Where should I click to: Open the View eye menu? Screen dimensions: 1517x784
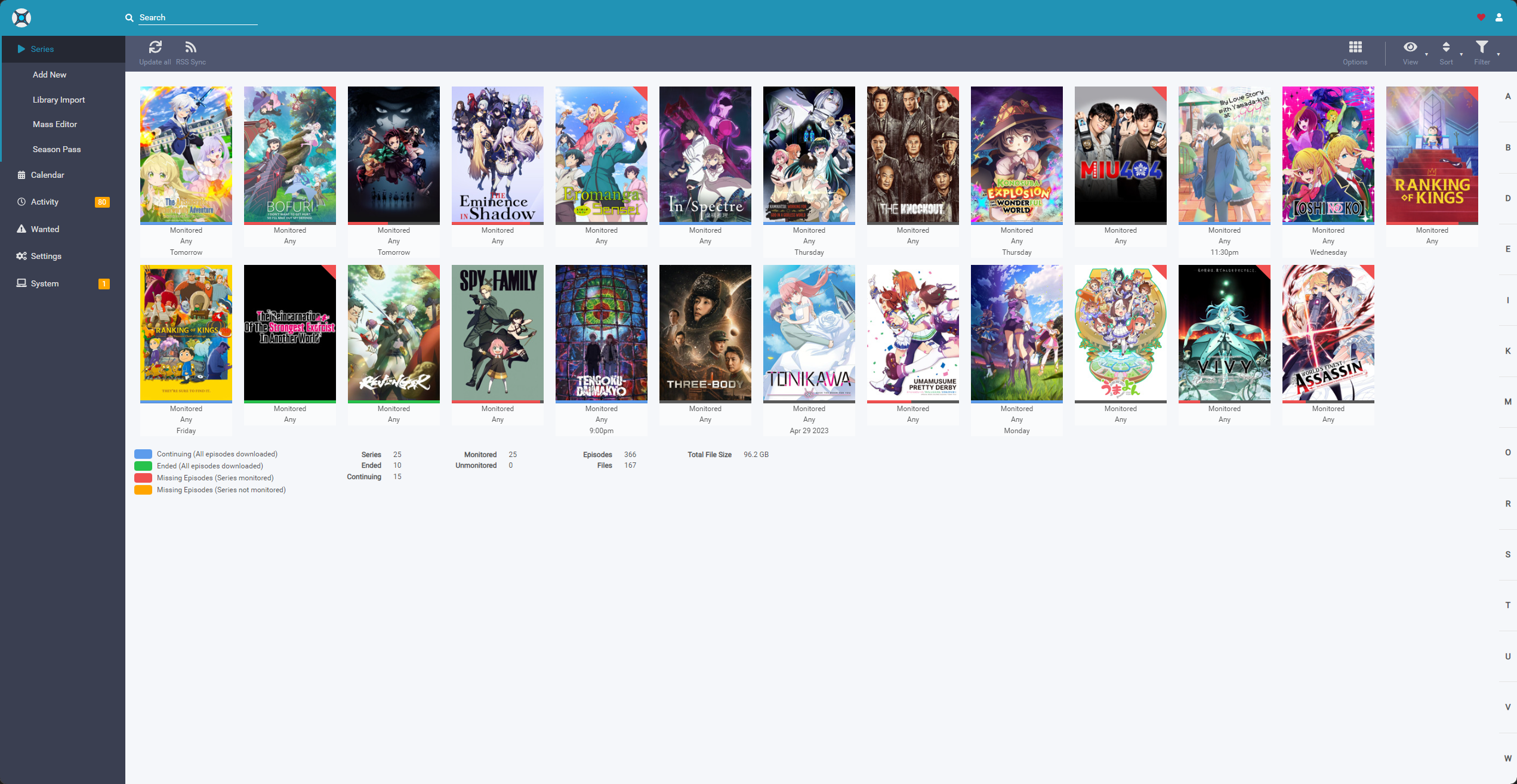1410,47
